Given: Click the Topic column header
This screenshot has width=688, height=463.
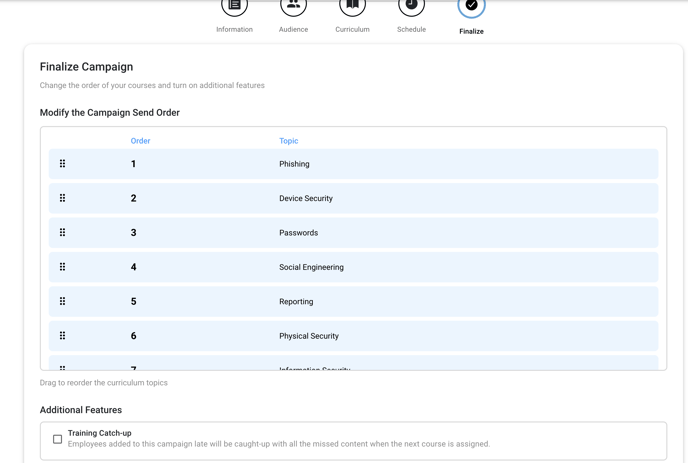Looking at the screenshot, I should tap(288, 141).
